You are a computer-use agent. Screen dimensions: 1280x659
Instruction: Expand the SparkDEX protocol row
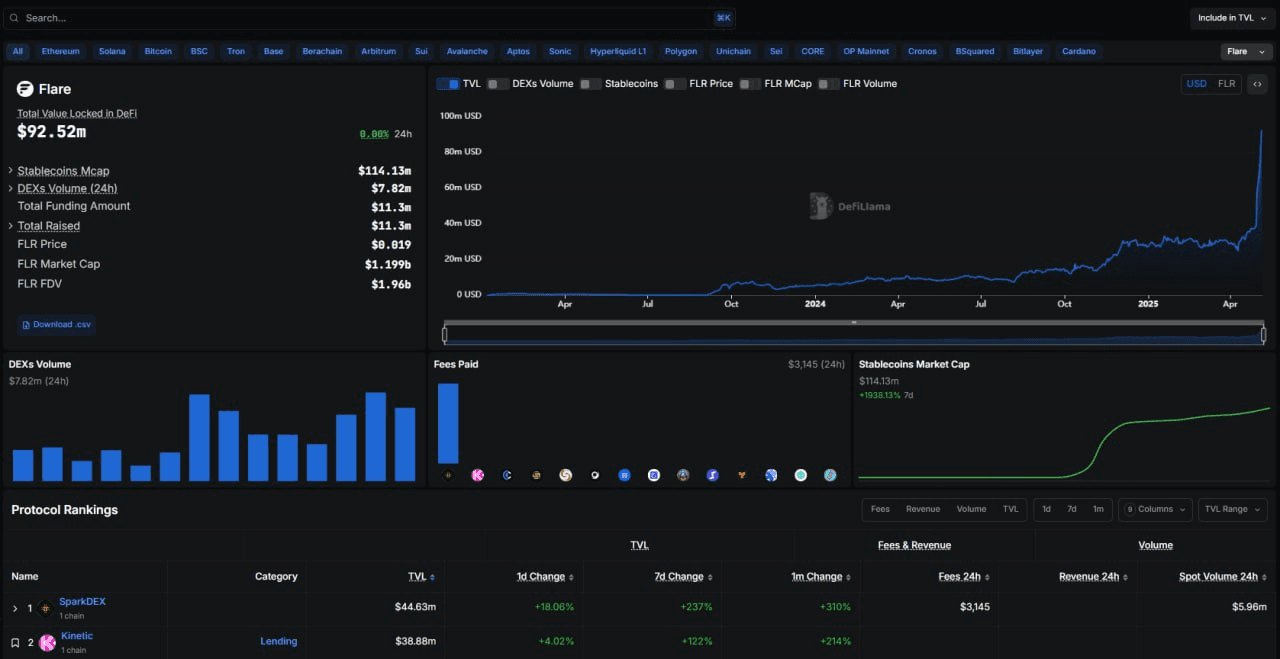pyautogui.click(x=15, y=608)
